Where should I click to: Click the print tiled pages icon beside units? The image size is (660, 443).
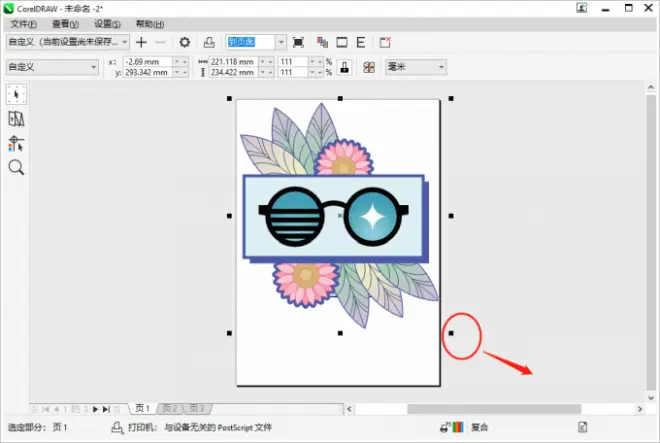[x=369, y=67]
